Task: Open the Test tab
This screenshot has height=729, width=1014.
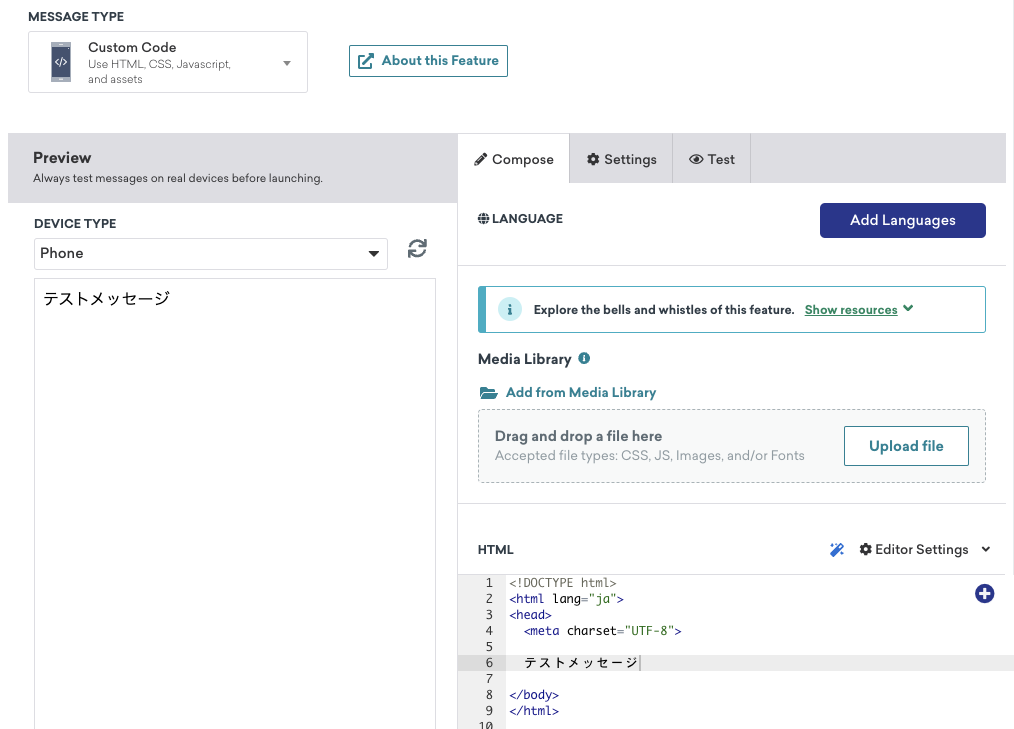Action: (x=711, y=159)
